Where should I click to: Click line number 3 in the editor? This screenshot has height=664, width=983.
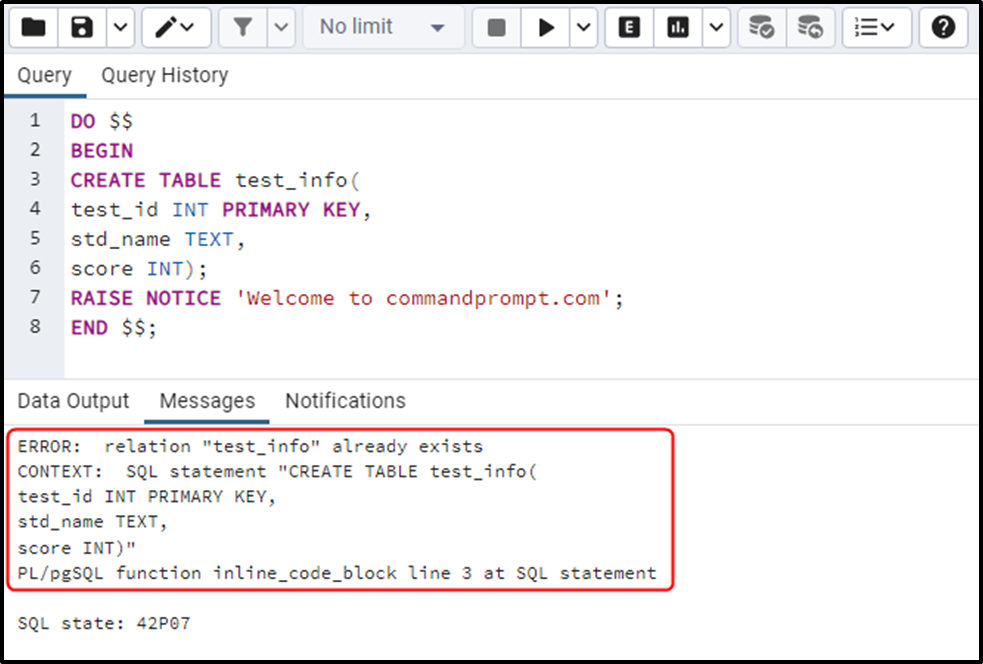(35, 180)
